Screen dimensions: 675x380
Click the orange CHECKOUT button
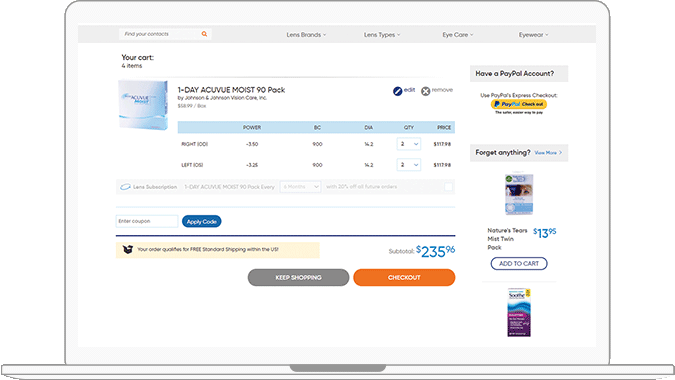pos(404,278)
